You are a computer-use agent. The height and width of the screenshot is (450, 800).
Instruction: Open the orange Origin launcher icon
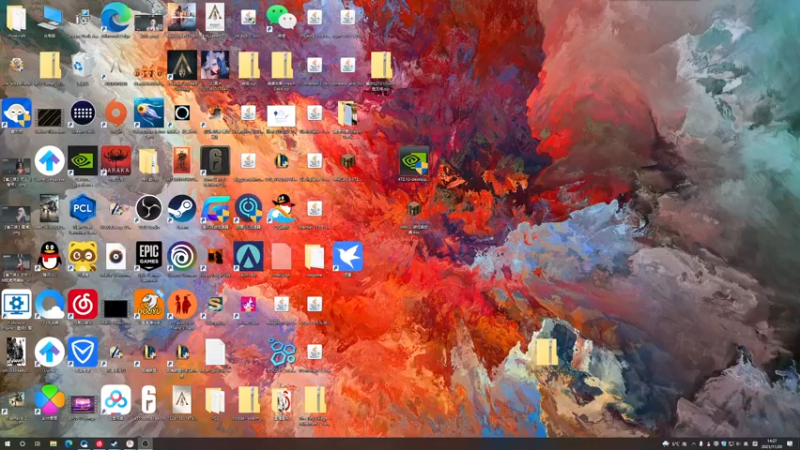pos(116,113)
